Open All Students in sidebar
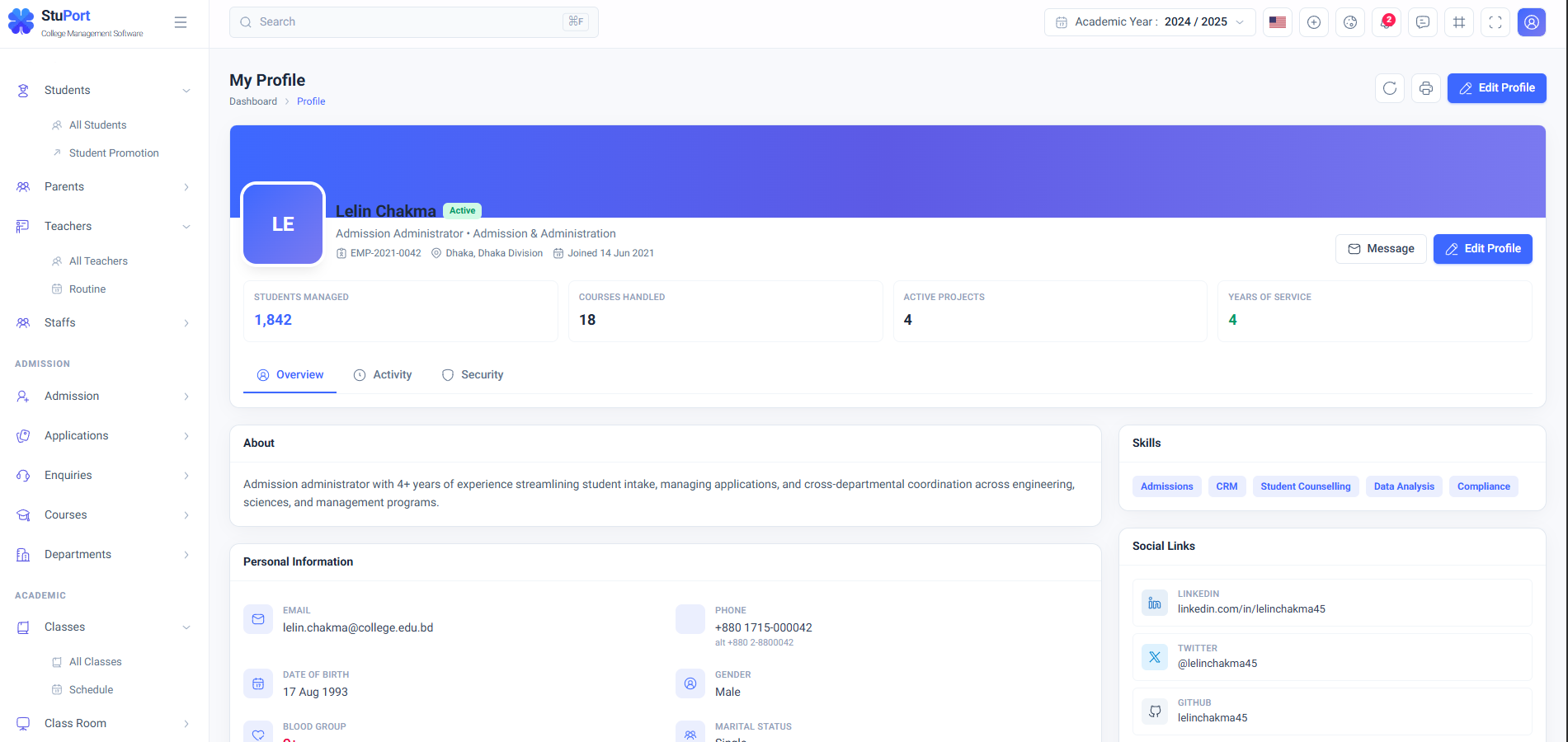This screenshot has height=742, width=1568. (x=97, y=125)
